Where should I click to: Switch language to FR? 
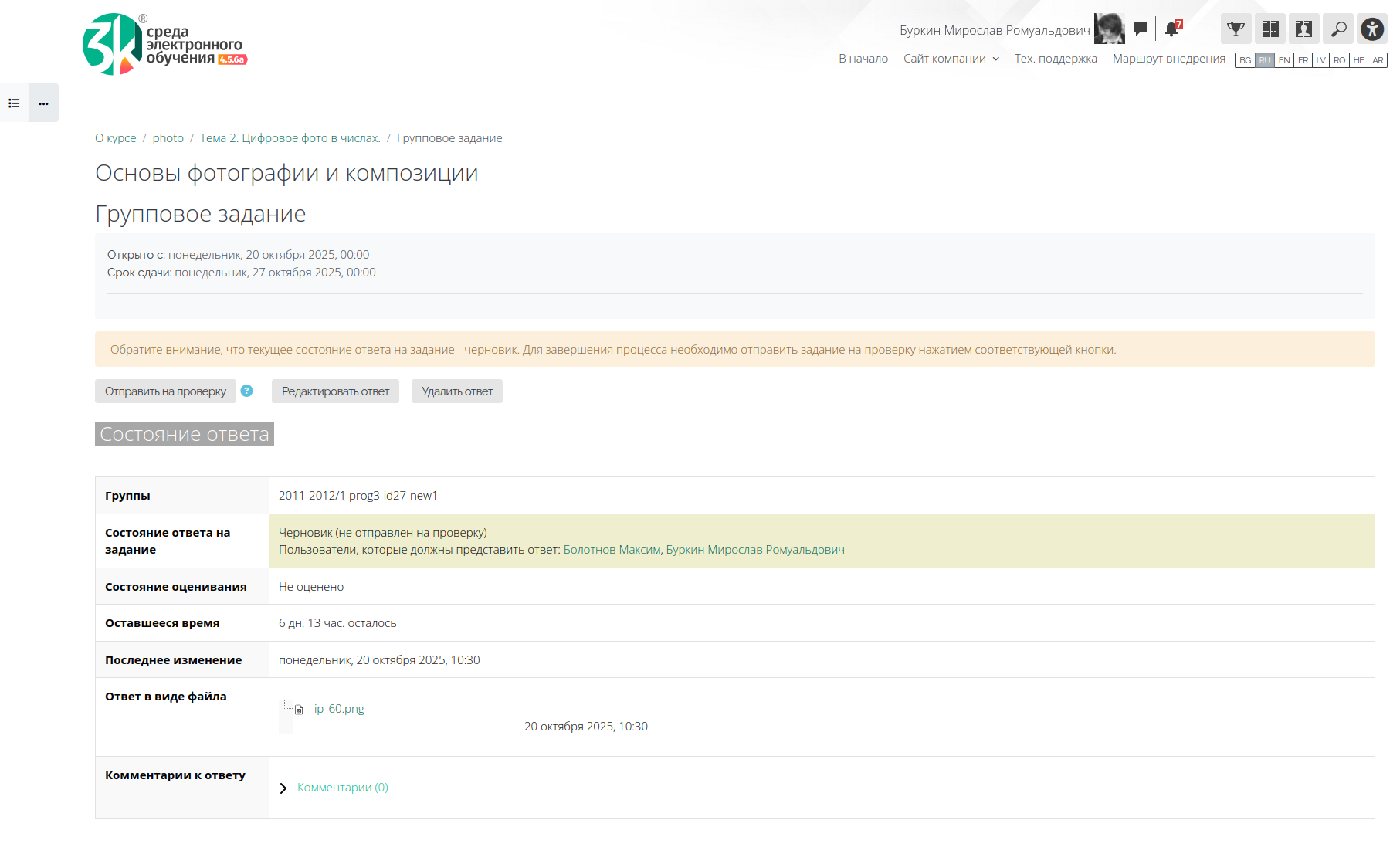click(1303, 60)
